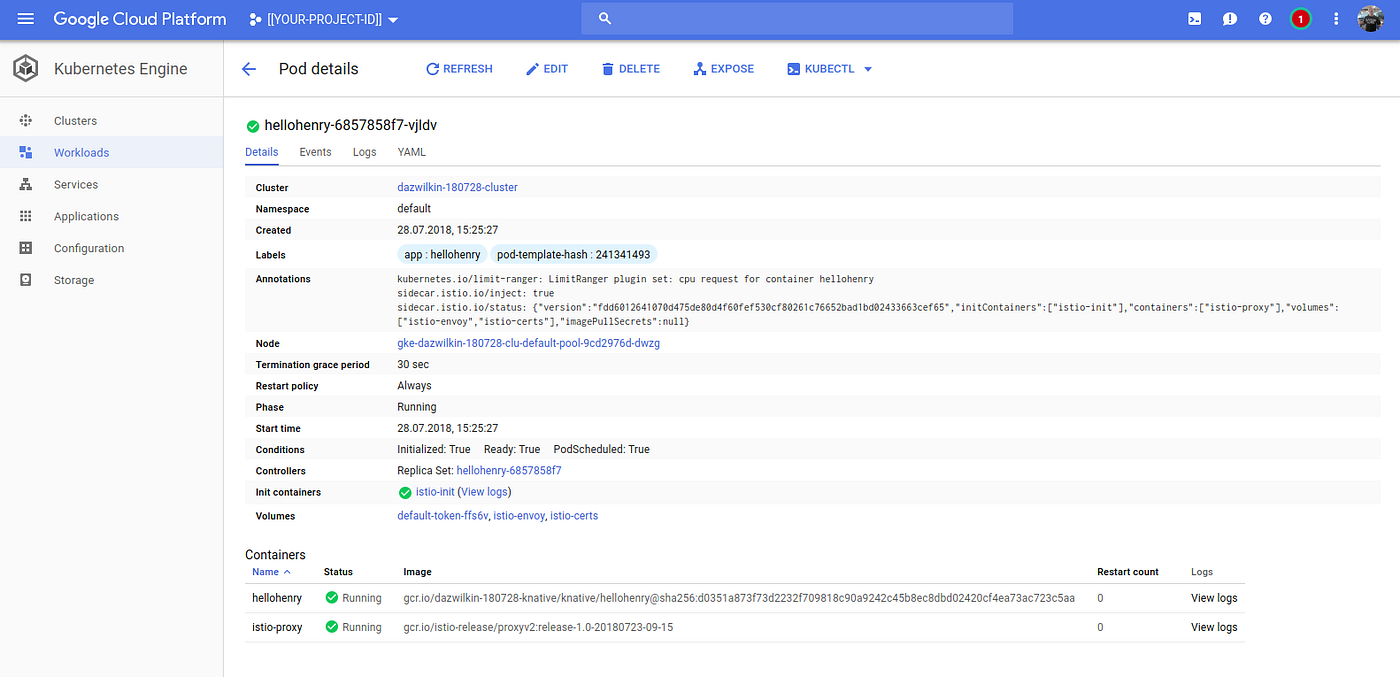Open Applications in the sidebar

(86, 217)
